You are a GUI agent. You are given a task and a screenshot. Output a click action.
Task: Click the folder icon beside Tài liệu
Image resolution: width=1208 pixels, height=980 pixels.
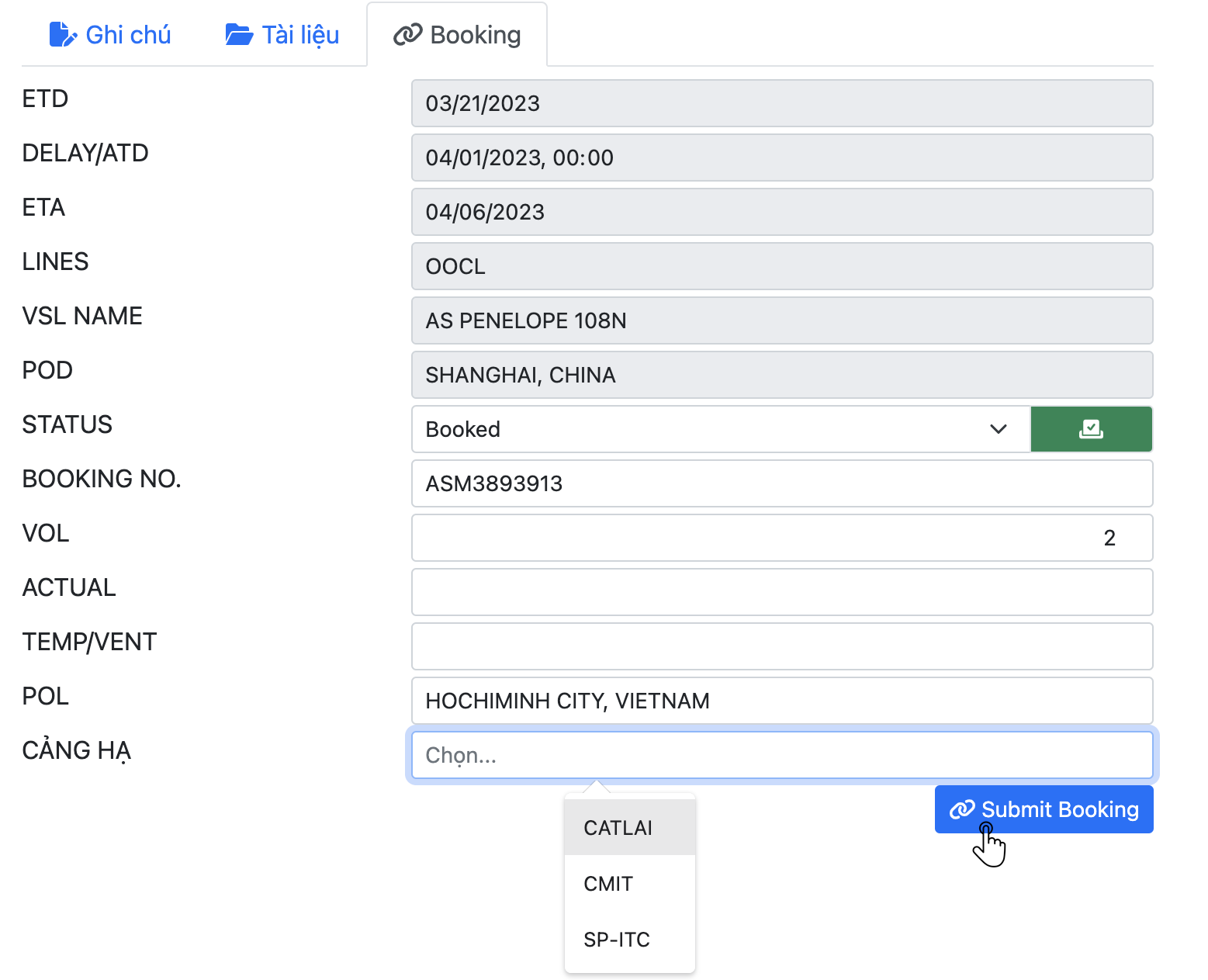click(x=239, y=35)
